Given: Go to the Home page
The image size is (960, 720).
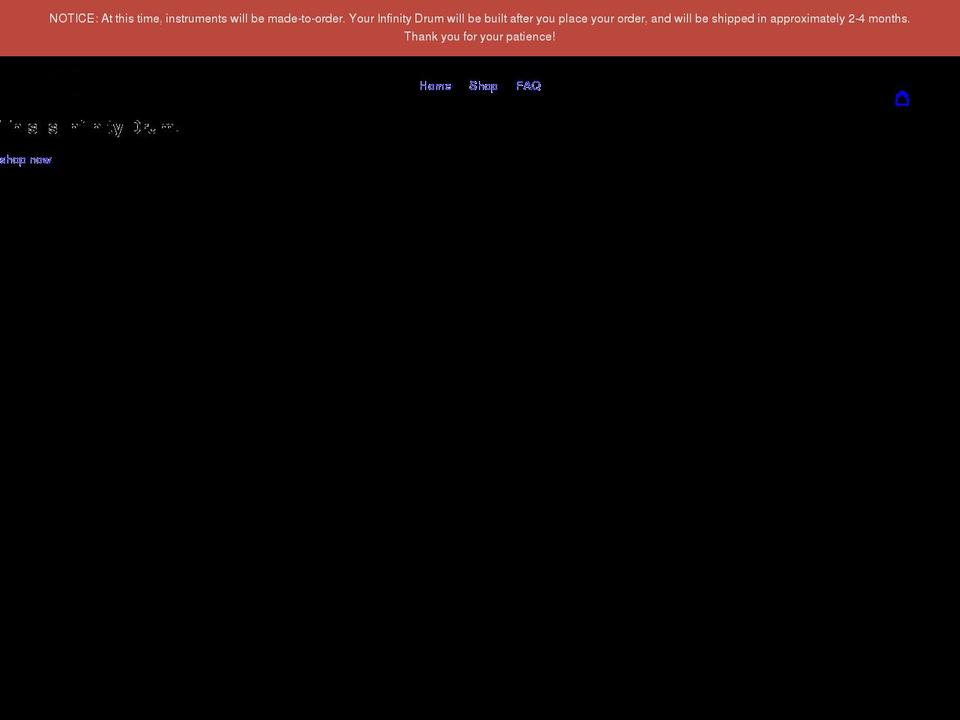Looking at the screenshot, I should (435, 86).
